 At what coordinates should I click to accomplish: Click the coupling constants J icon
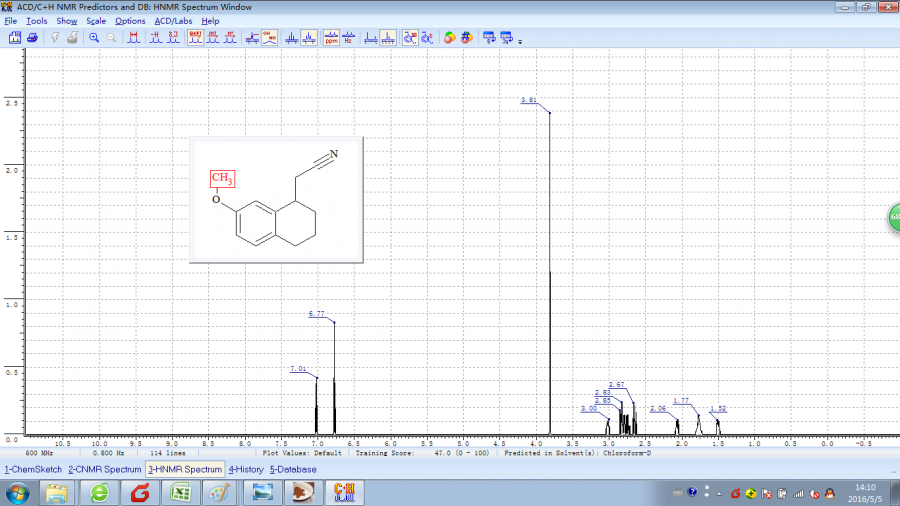pos(173,38)
